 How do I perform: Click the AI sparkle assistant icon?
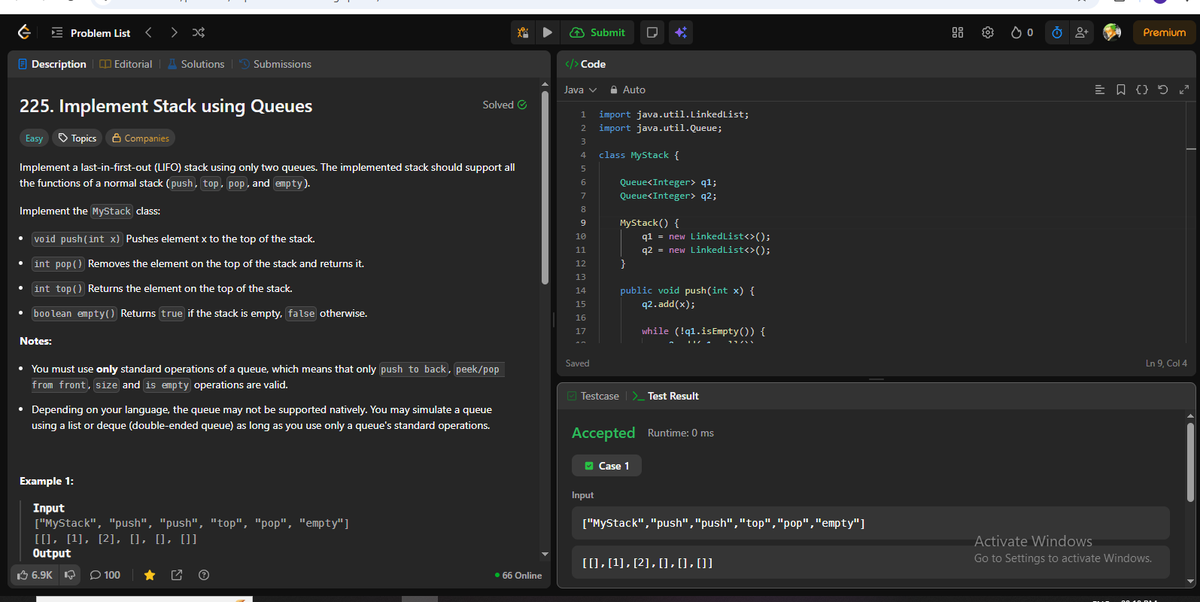pyautogui.click(x=679, y=33)
